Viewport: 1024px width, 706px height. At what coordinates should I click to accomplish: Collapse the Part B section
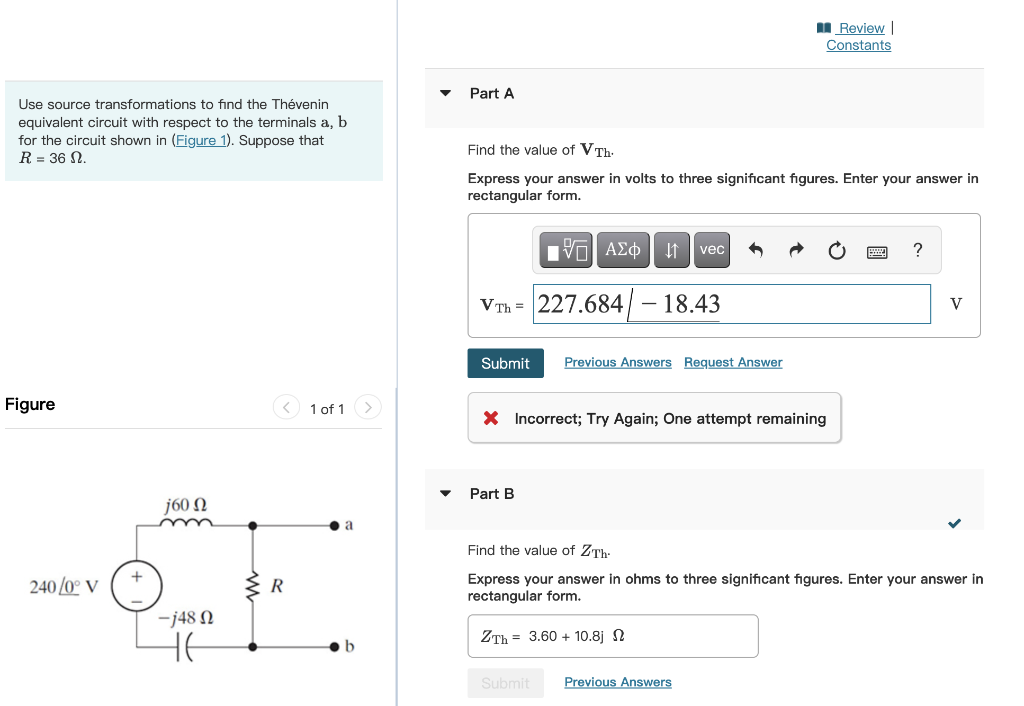click(444, 493)
